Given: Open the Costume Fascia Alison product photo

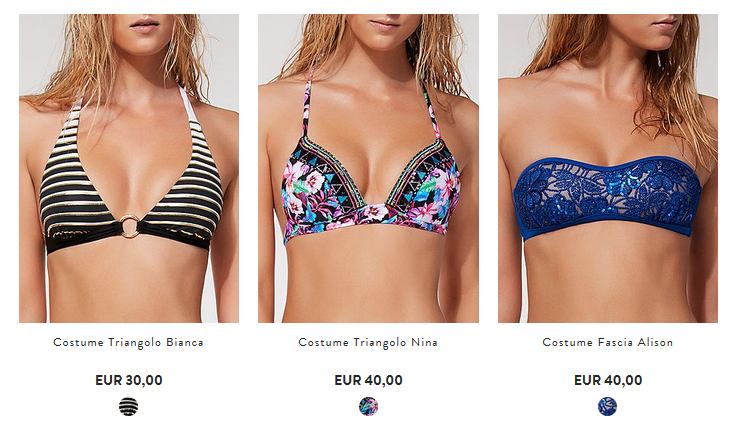Looking at the screenshot, I should 608,168.
